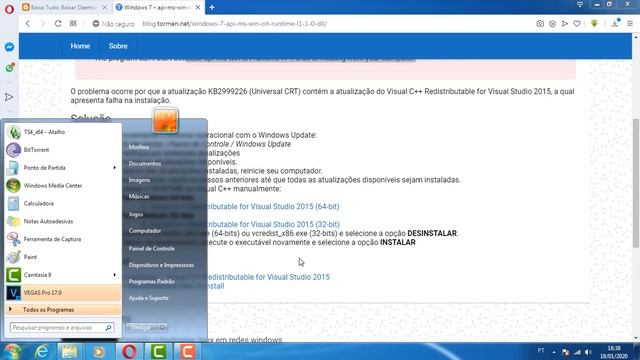Take a snapshot with camera icon

(540, 24)
